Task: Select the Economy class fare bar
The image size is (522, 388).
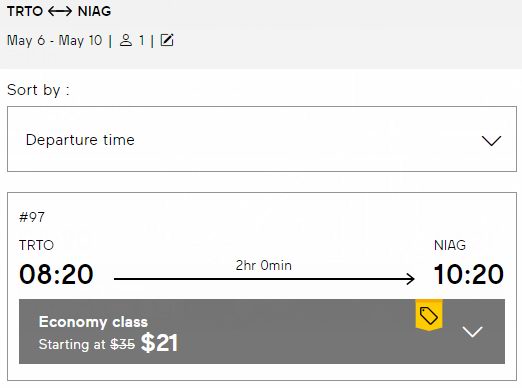Action: 262,331
